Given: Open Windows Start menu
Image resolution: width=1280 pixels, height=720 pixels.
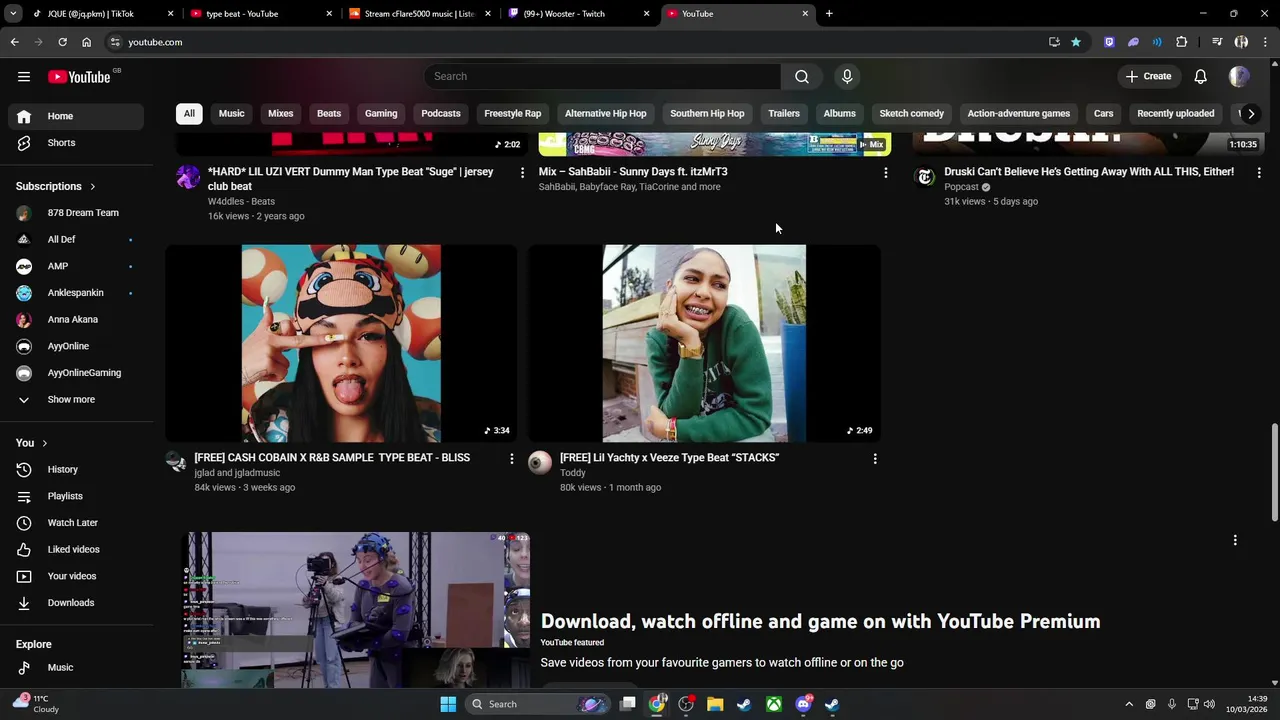Looking at the screenshot, I should [x=448, y=704].
